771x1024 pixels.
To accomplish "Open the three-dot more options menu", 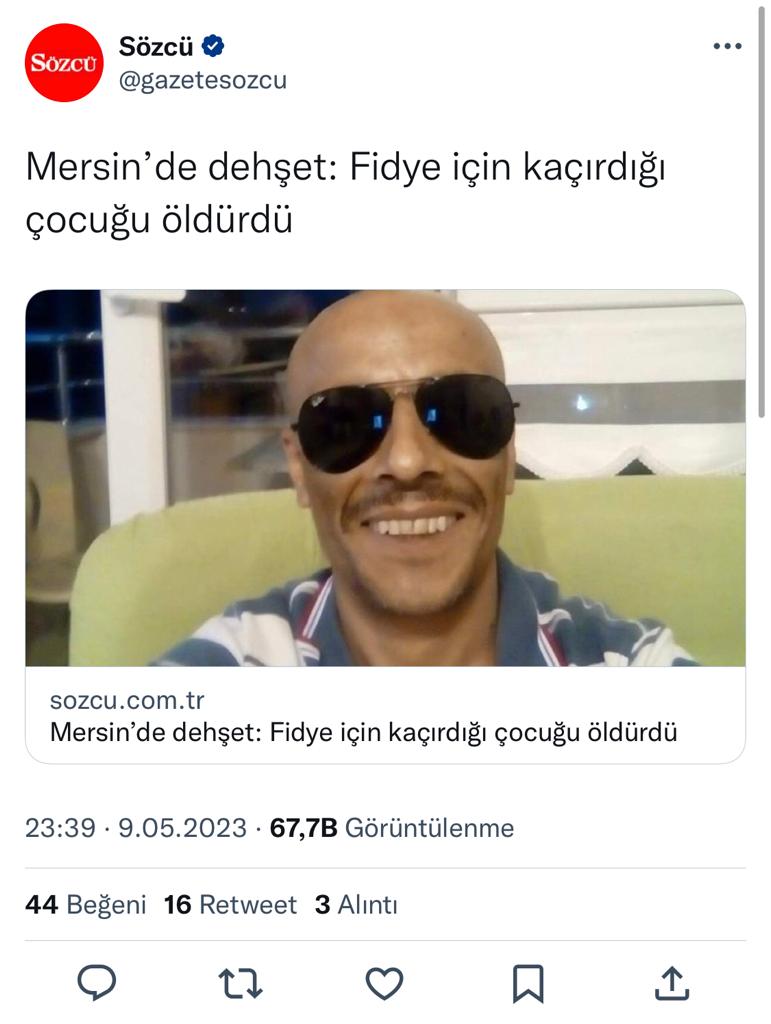I will tap(727, 46).
